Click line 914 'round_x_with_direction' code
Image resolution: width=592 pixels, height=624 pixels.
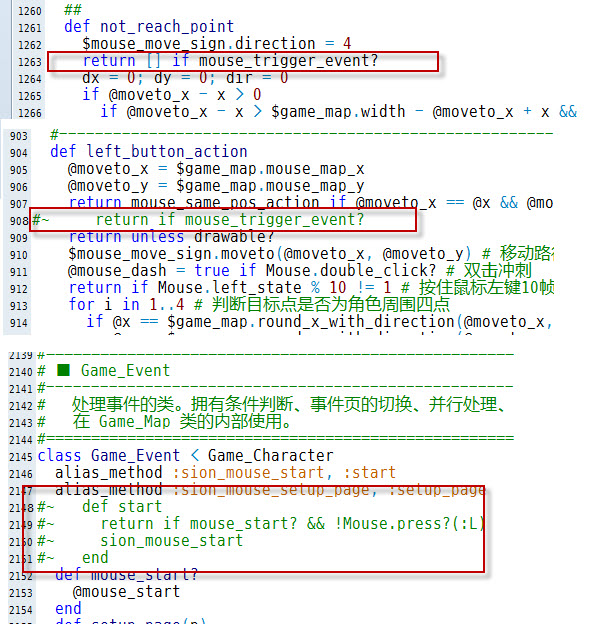(x=319, y=322)
